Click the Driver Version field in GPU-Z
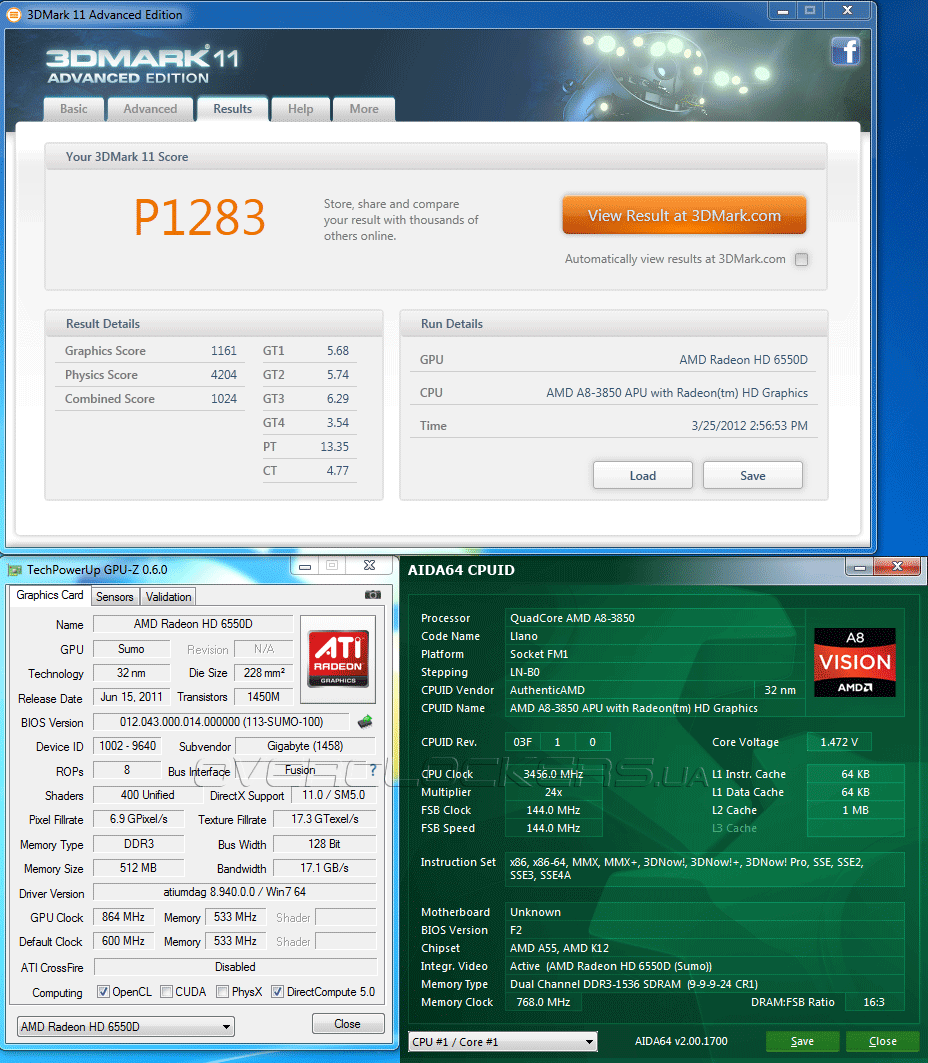This screenshot has width=928, height=1063. coord(235,892)
